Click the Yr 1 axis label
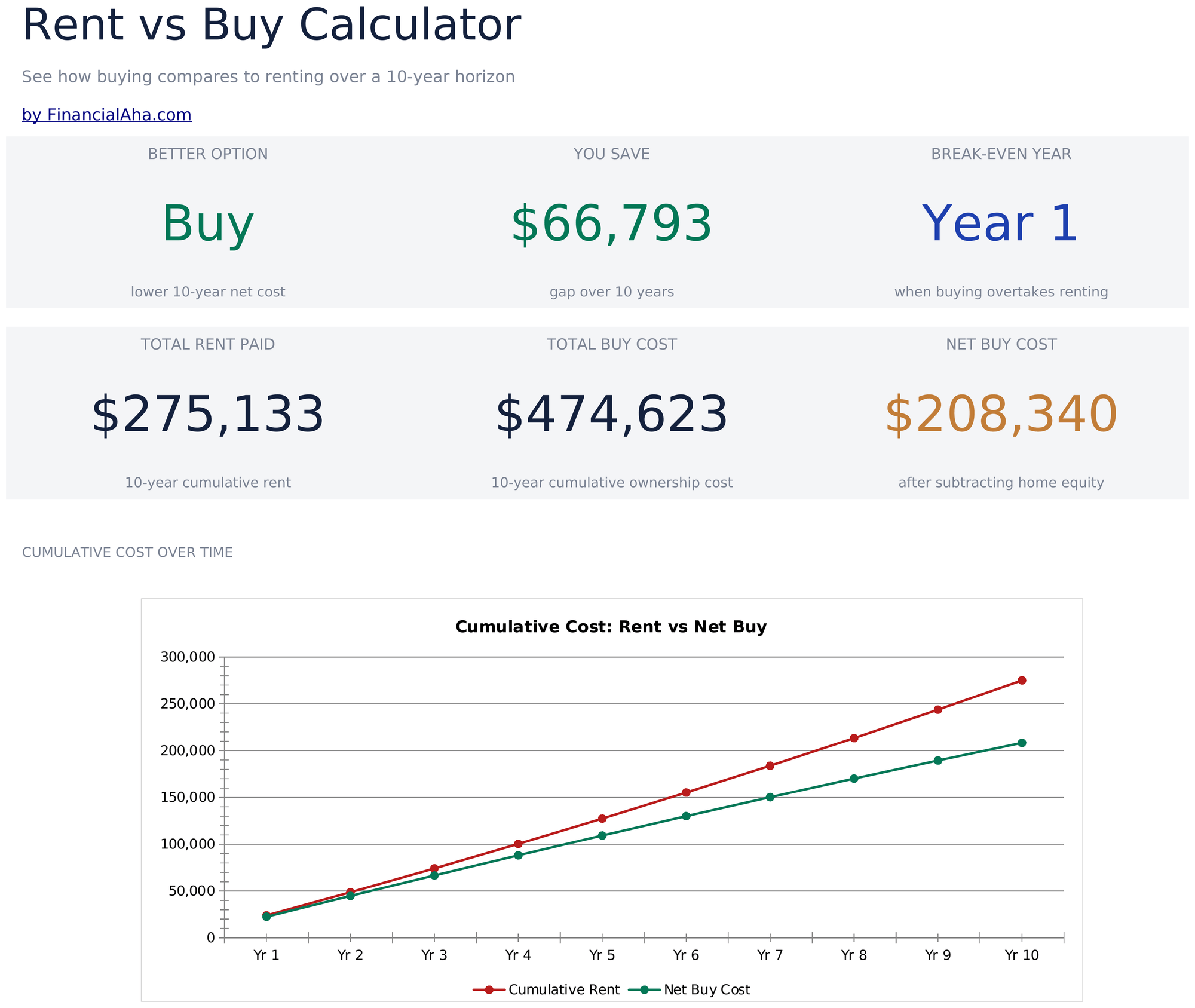 [x=266, y=955]
